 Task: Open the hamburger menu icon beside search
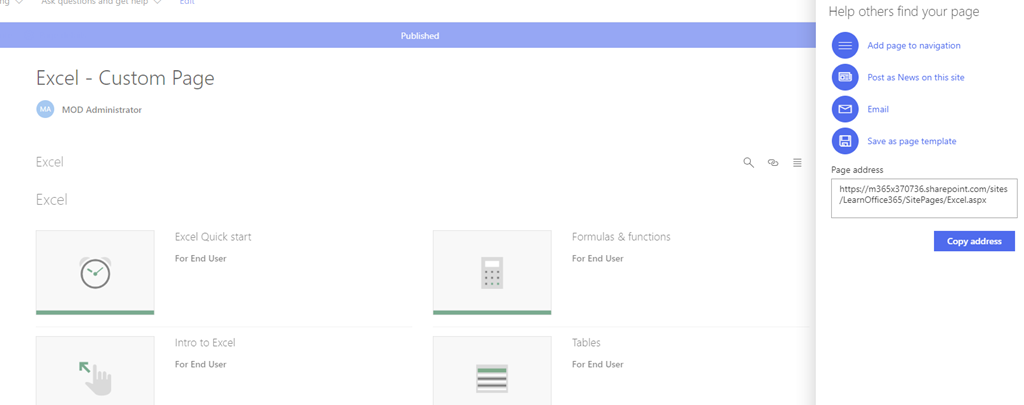coord(797,162)
